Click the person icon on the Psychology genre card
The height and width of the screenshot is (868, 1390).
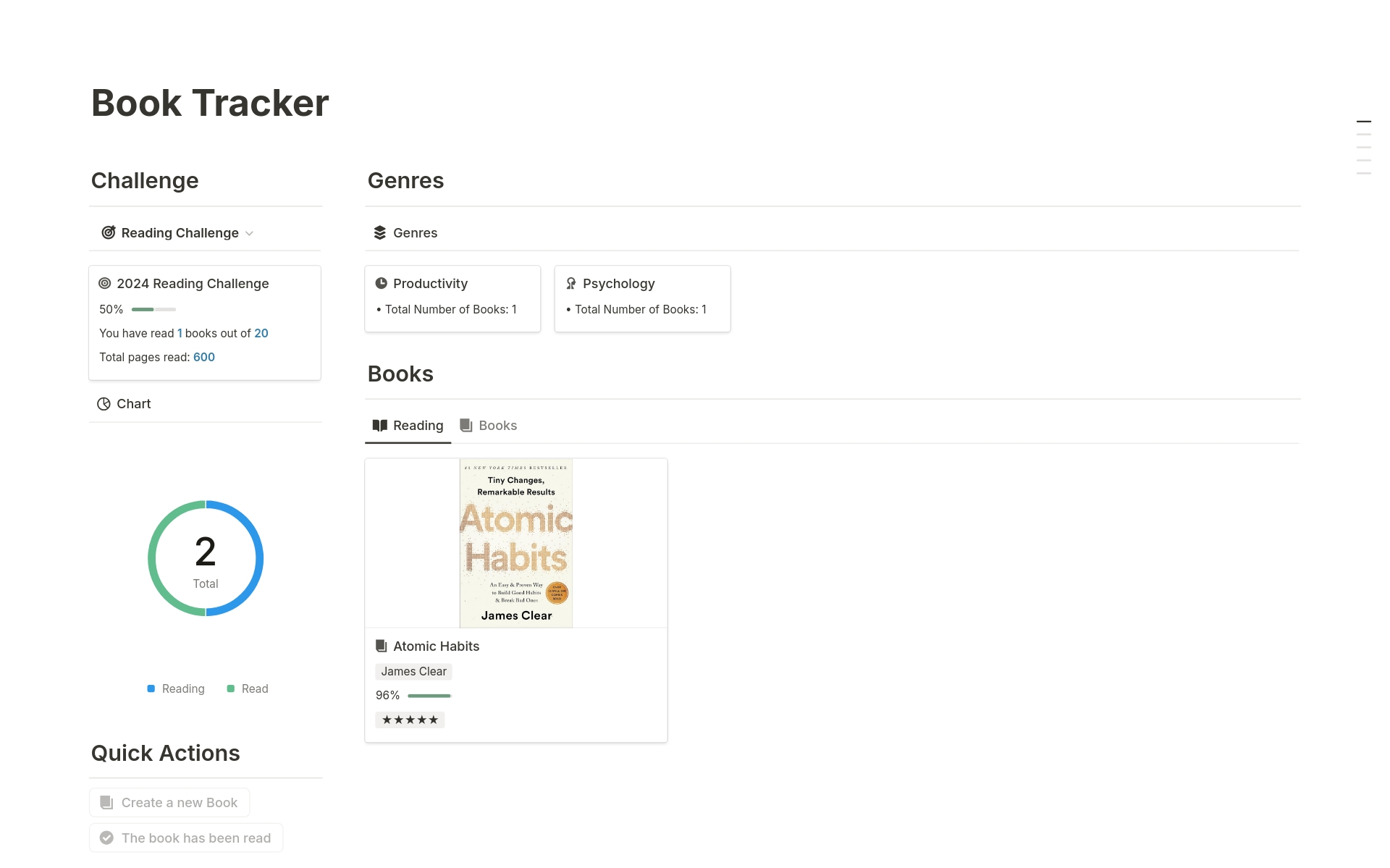point(571,283)
